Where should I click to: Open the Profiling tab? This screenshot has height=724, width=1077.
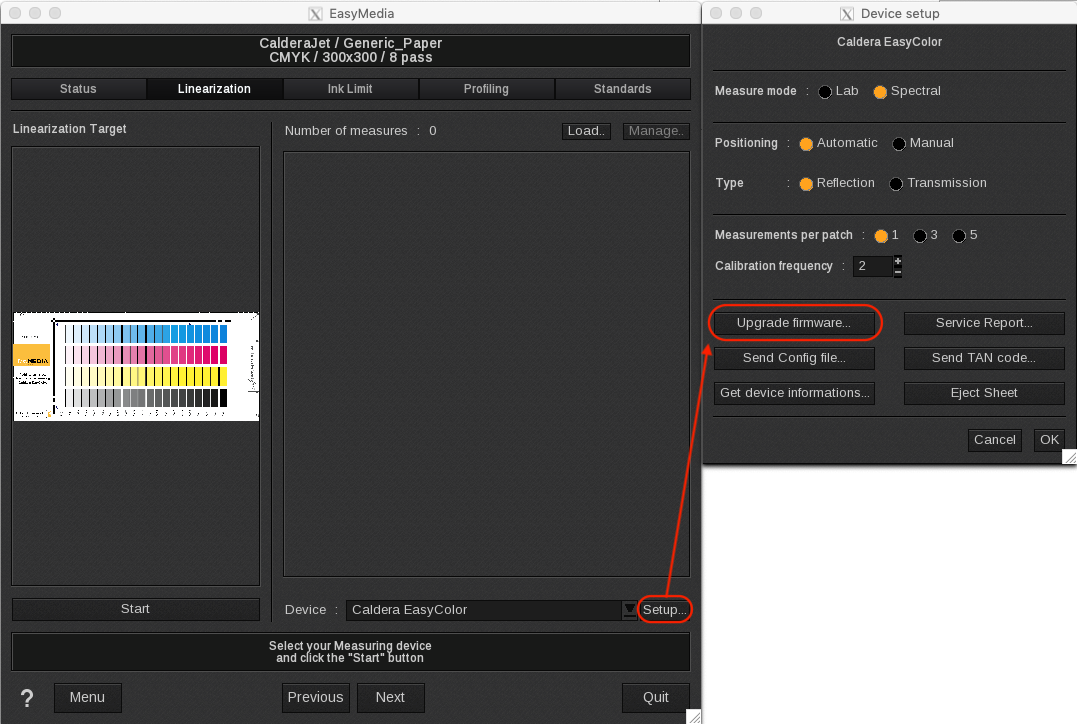[486, 89]
